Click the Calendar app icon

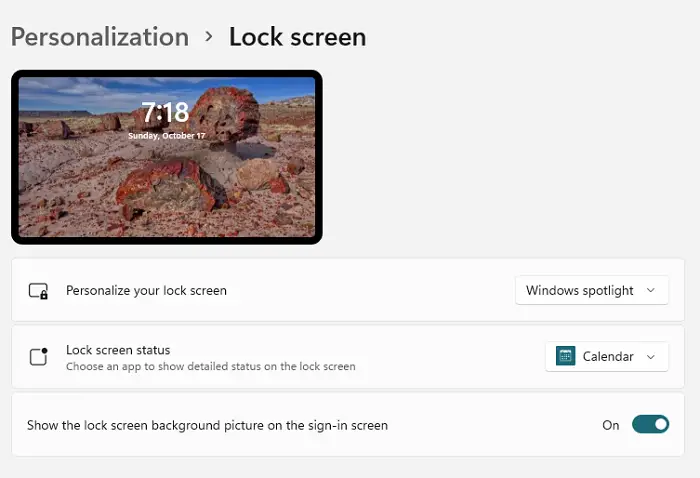pos(565,356)
